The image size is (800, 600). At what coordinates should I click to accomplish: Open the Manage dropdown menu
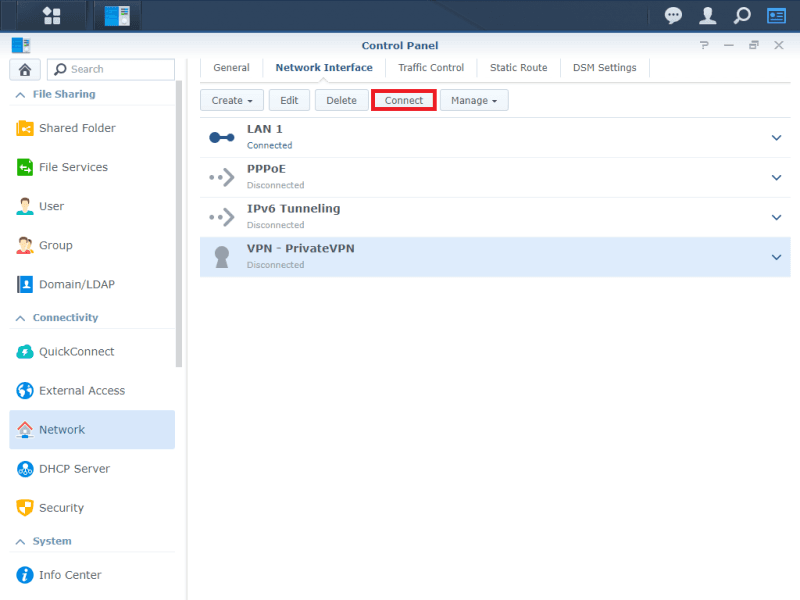474,100
